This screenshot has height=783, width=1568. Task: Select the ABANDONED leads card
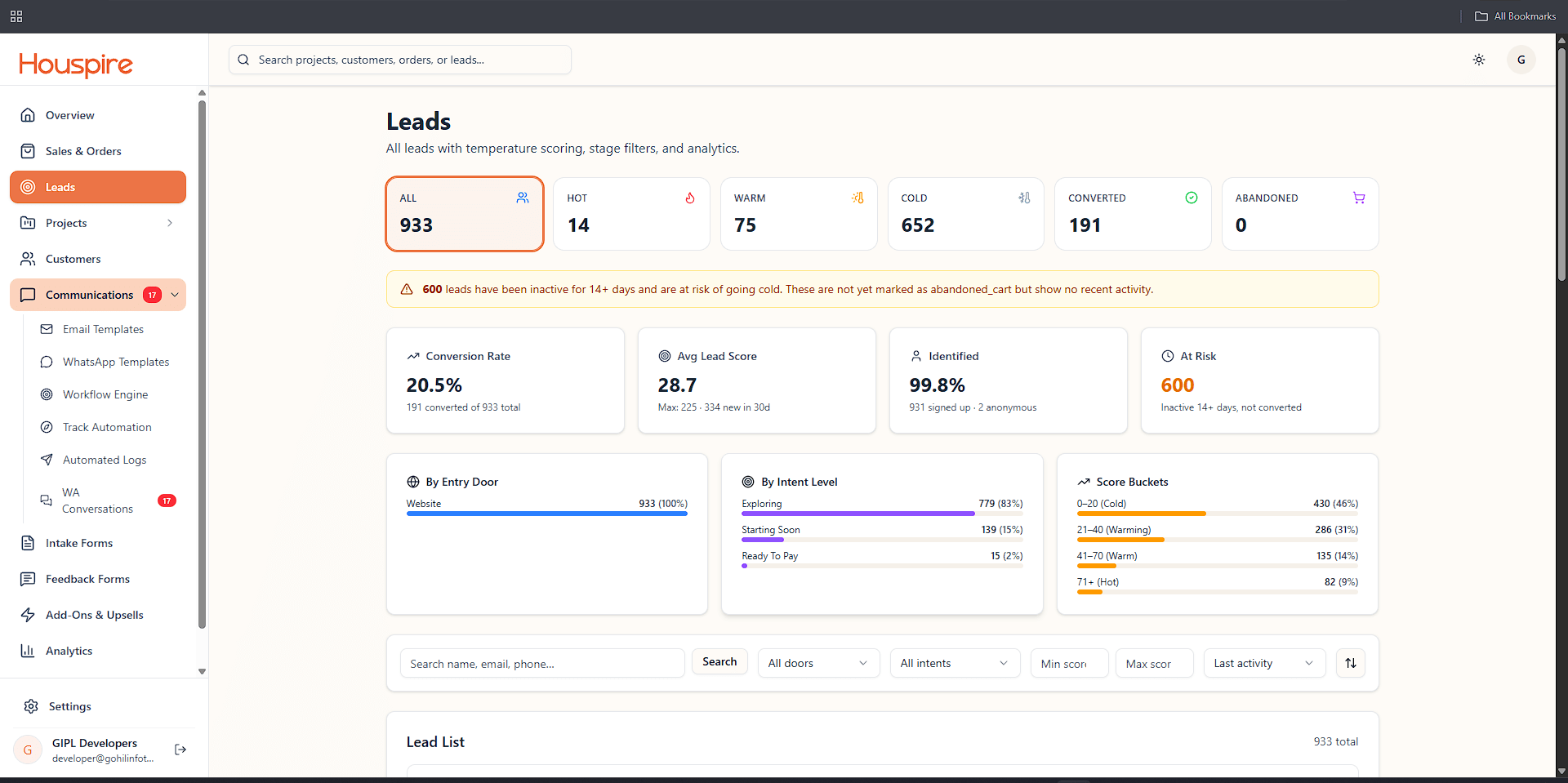pos(1300,214)
